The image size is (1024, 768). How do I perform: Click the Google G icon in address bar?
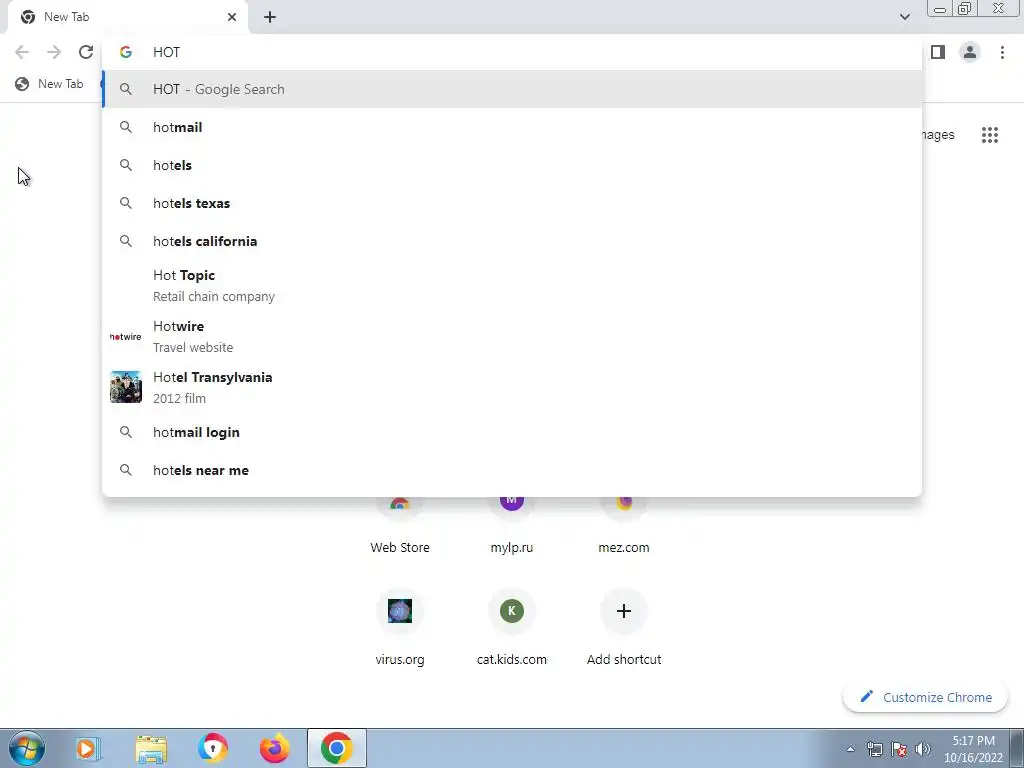point(125,52)
